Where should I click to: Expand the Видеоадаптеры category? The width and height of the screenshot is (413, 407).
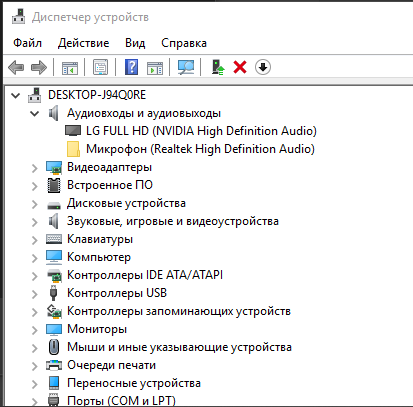tap(35, 168)
